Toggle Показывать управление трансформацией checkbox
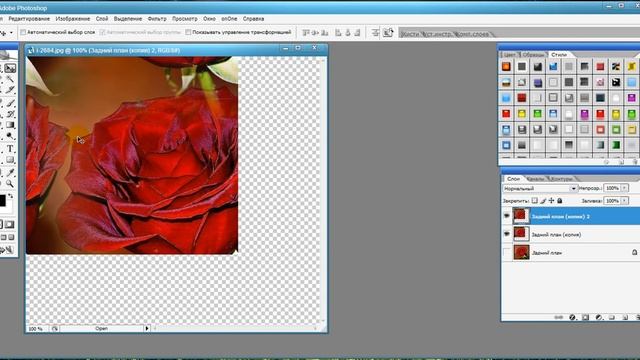The width and height of the screenshot is (640, 360). [x=188, y=32]
